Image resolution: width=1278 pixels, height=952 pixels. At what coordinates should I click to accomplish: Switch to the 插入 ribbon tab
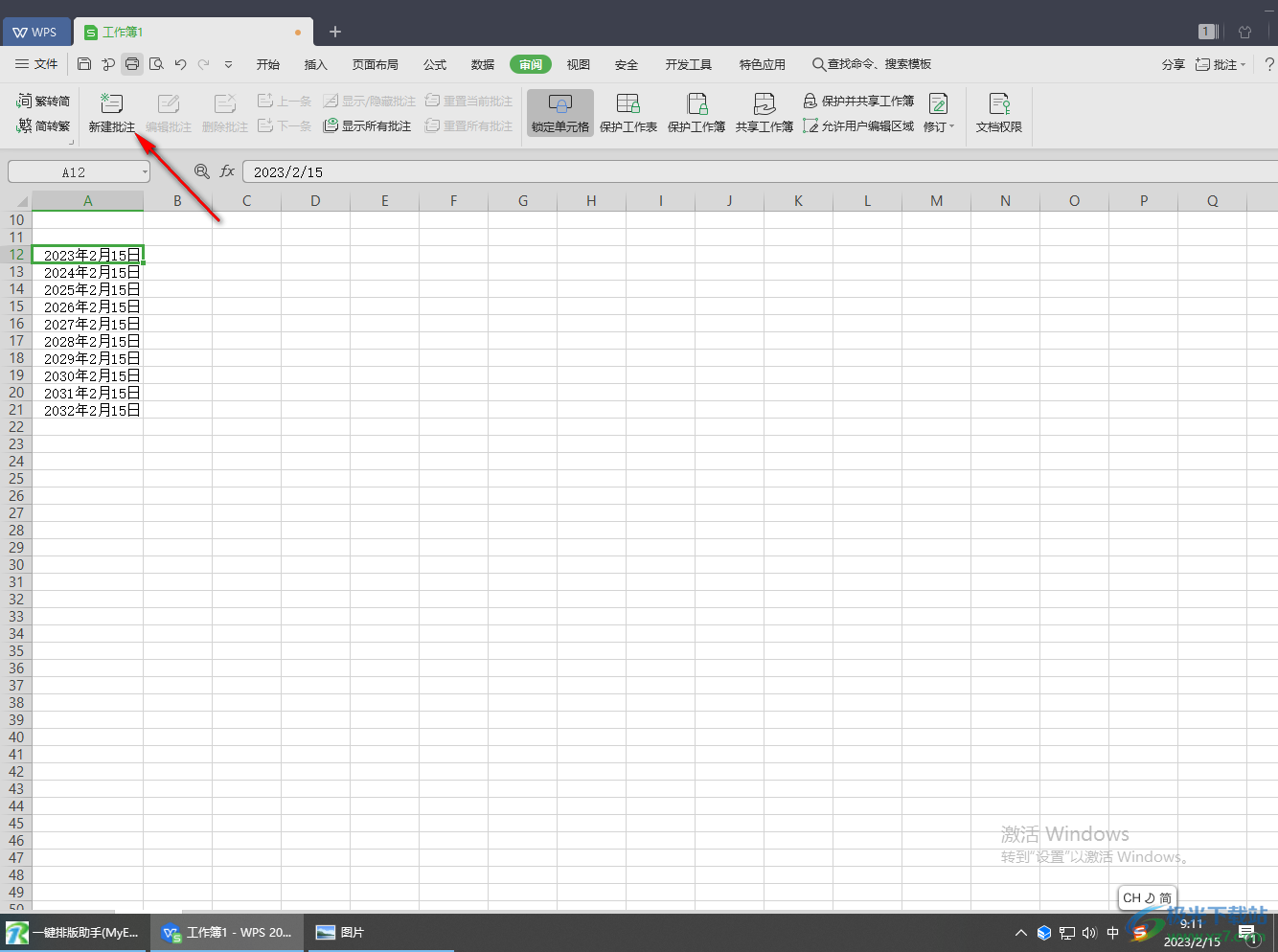[316, 64]
